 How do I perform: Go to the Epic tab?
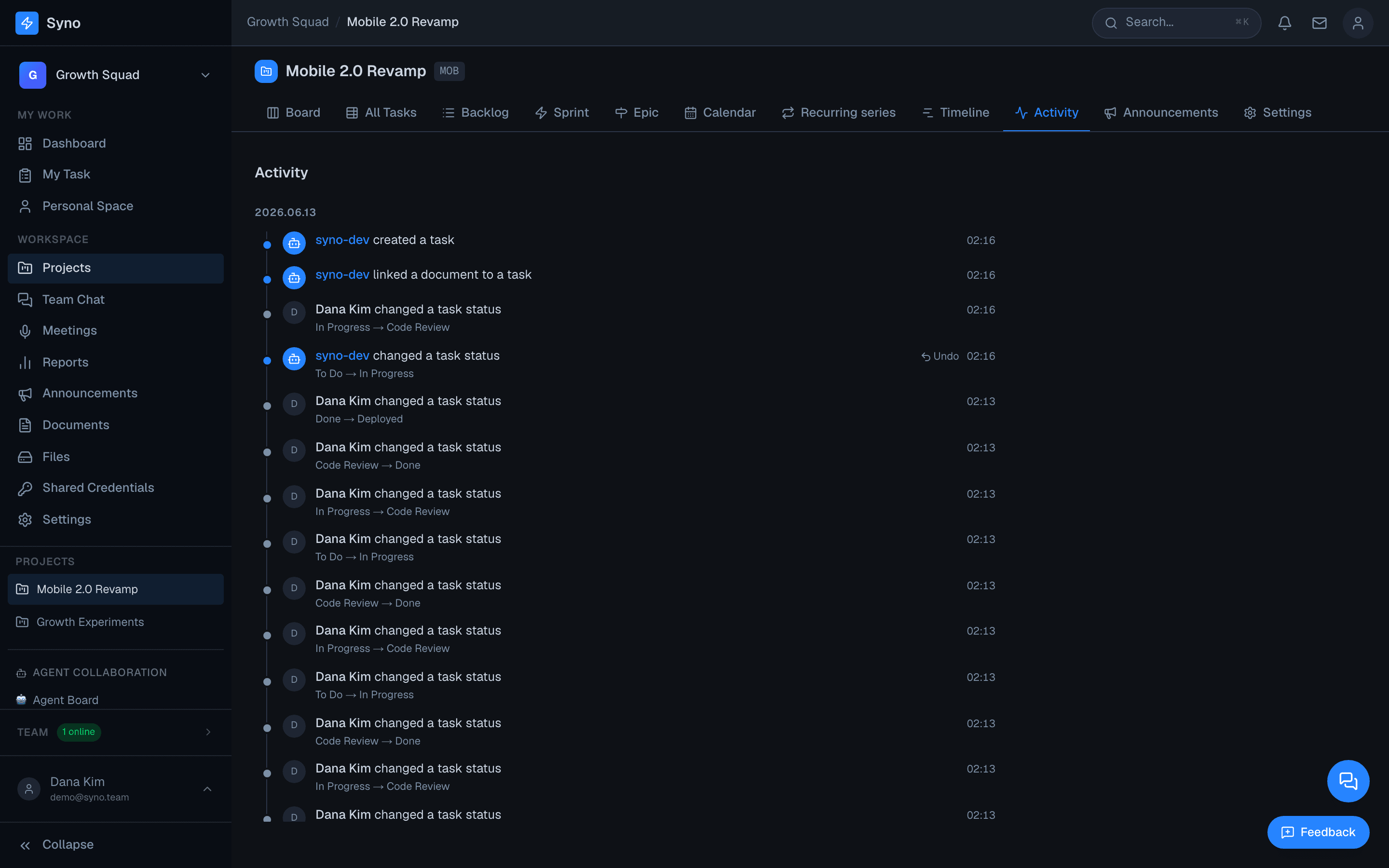pyautogui.click(x=637, y=112)
